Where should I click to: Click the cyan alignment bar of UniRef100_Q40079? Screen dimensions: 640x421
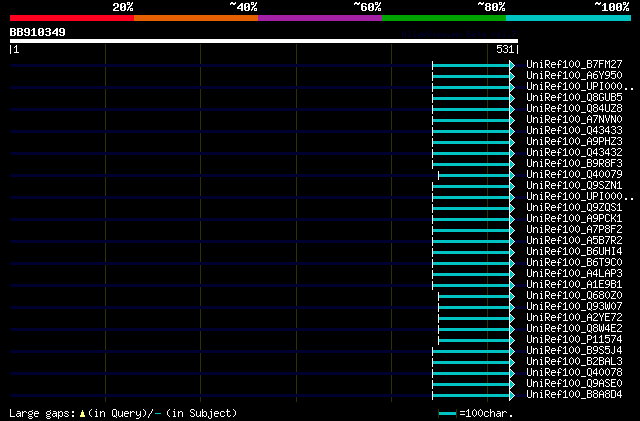pyautogui.click(x=474, y=176)
